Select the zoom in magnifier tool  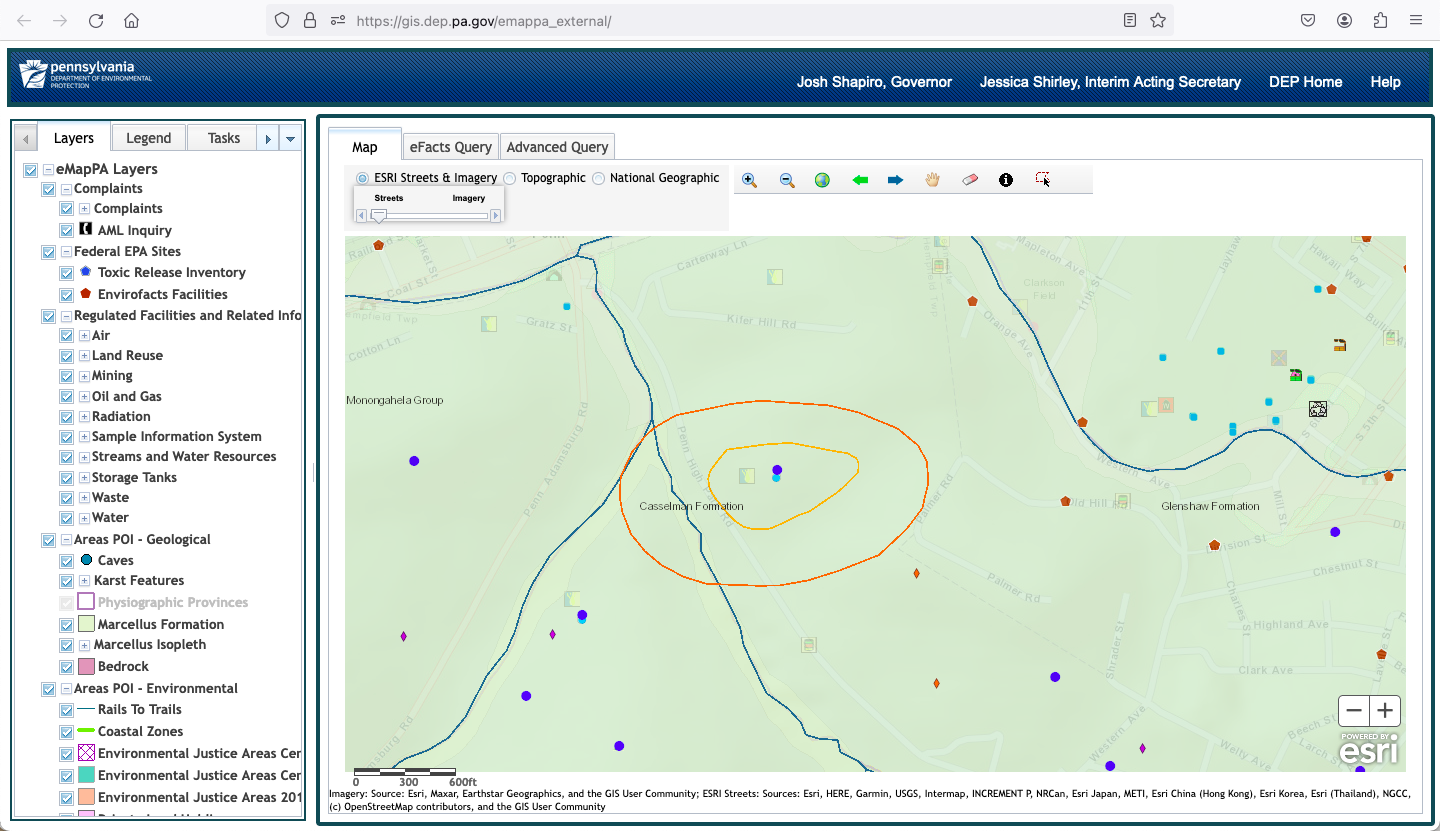tap(749, 180)
